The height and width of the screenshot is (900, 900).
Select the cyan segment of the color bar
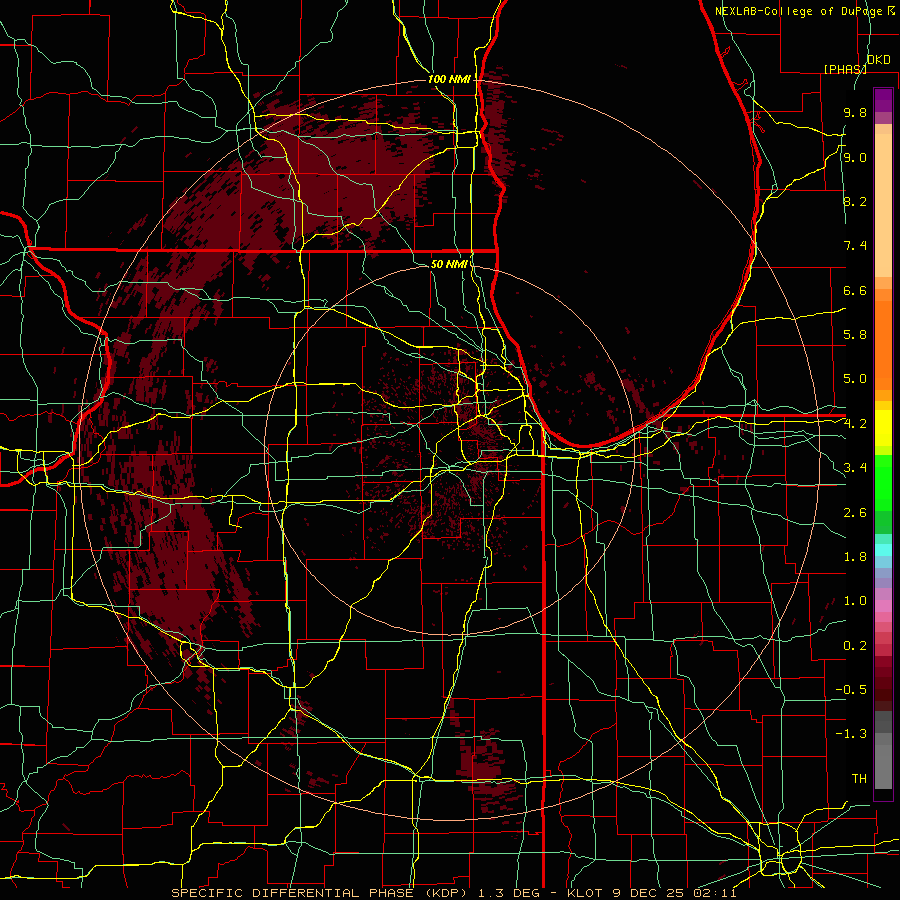[883, 549]
